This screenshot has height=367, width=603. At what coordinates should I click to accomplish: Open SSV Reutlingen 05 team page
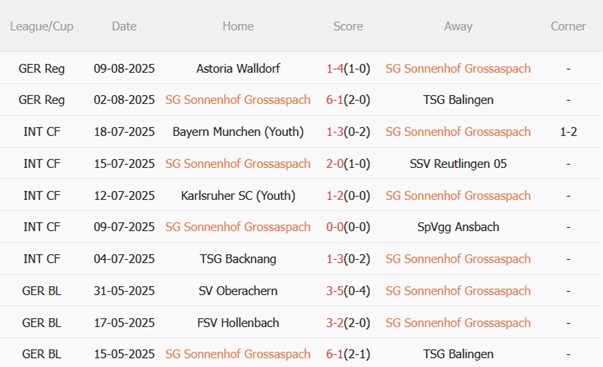[458, 164]
